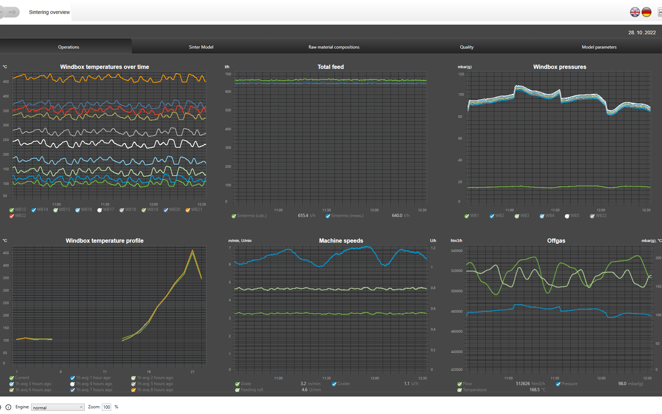Click the Zoom percentage input field
Image resolution: width=662 pixels, height=414 pixels.
(x=106, y=407)
